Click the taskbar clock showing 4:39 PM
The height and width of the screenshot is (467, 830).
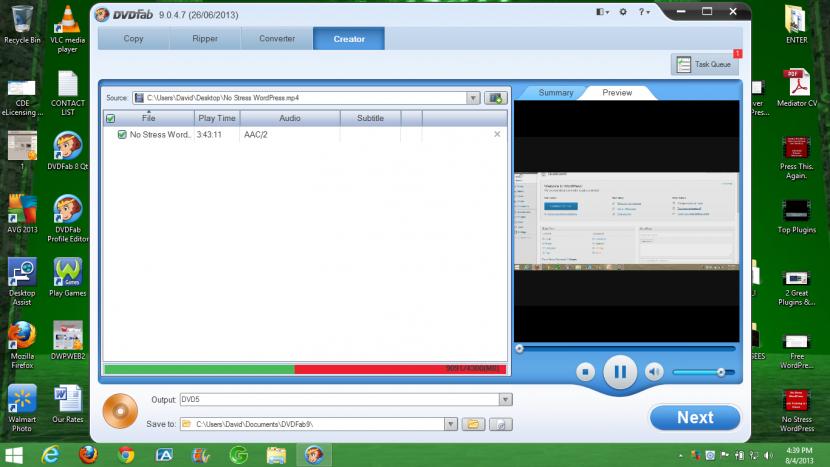click(799, 455)
